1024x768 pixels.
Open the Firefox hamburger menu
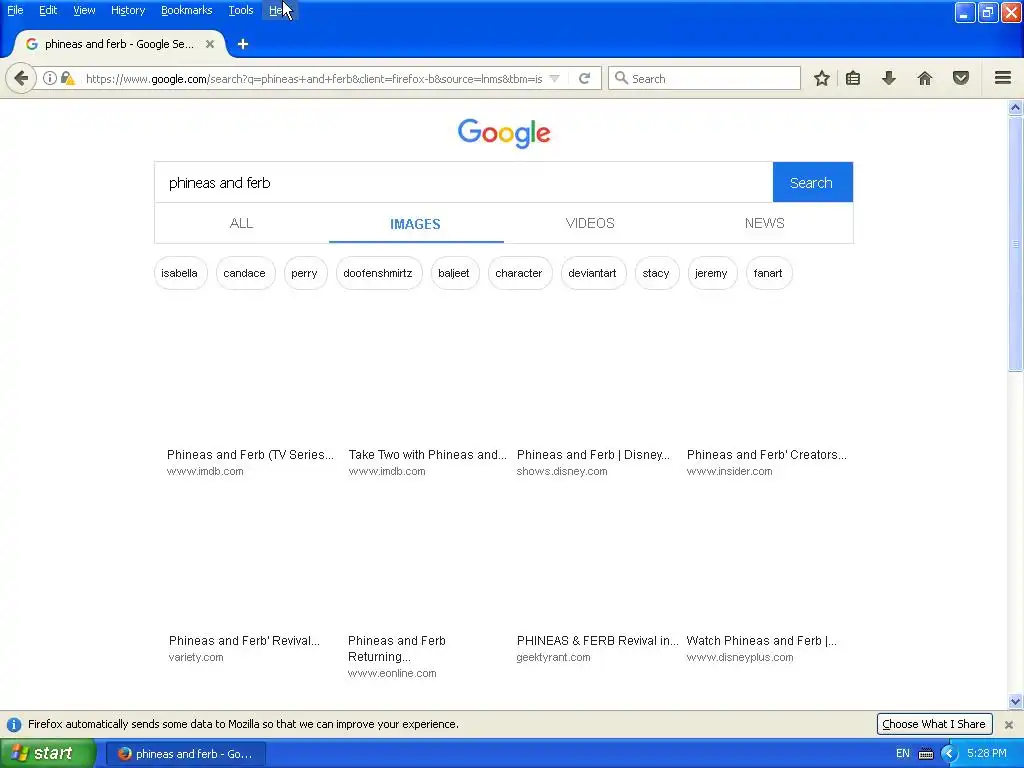tap(1003, 78)
